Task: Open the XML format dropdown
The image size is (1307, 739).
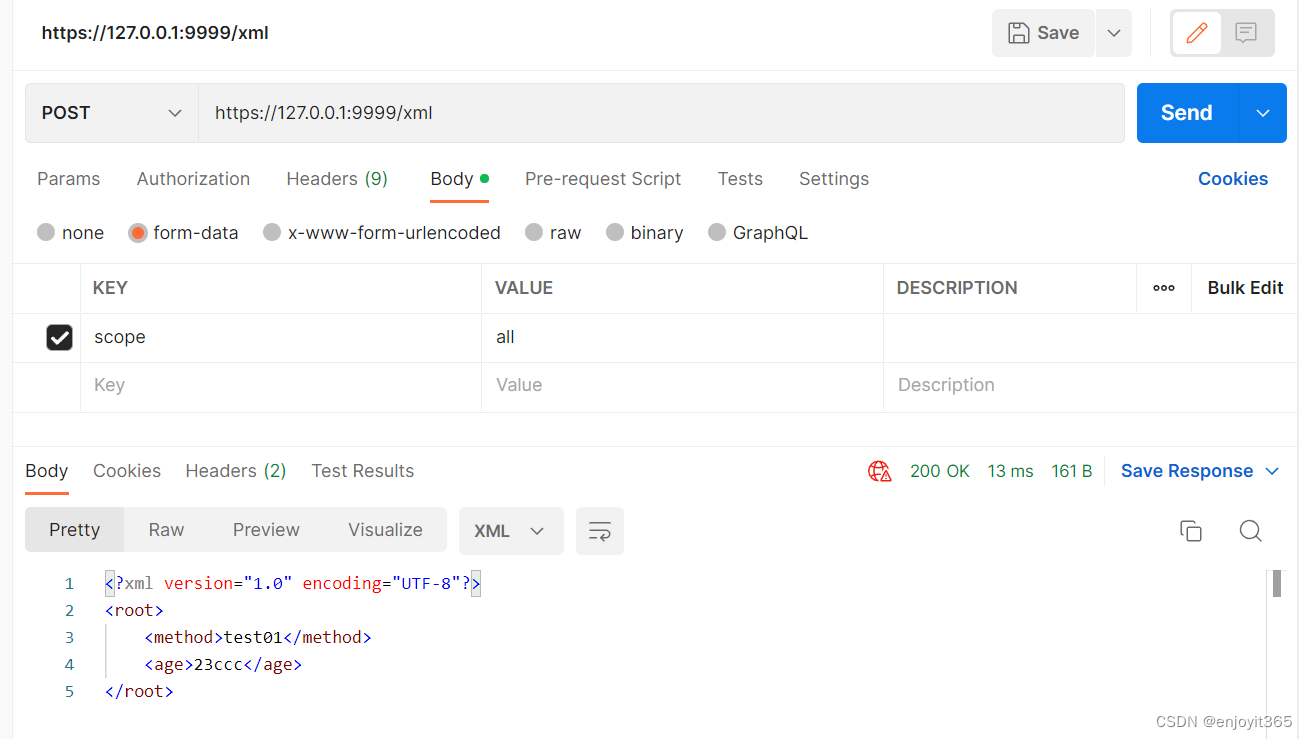Action: point(511,531)
